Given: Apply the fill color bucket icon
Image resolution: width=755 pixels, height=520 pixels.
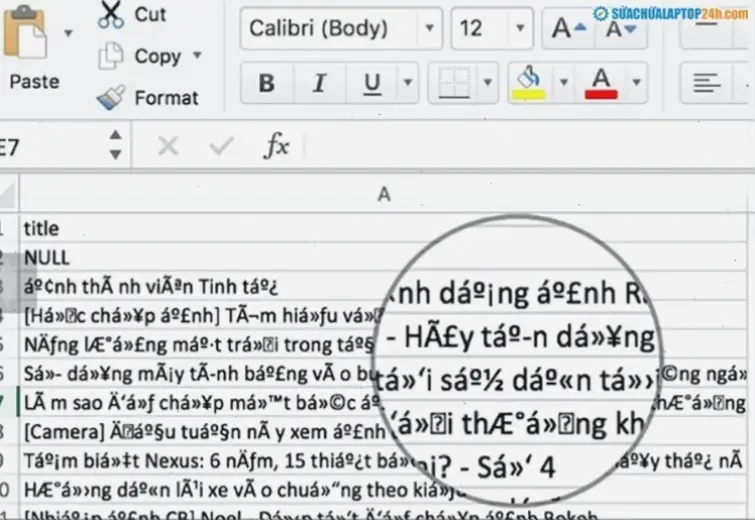Looking at the screenshot, I should 528,83.
